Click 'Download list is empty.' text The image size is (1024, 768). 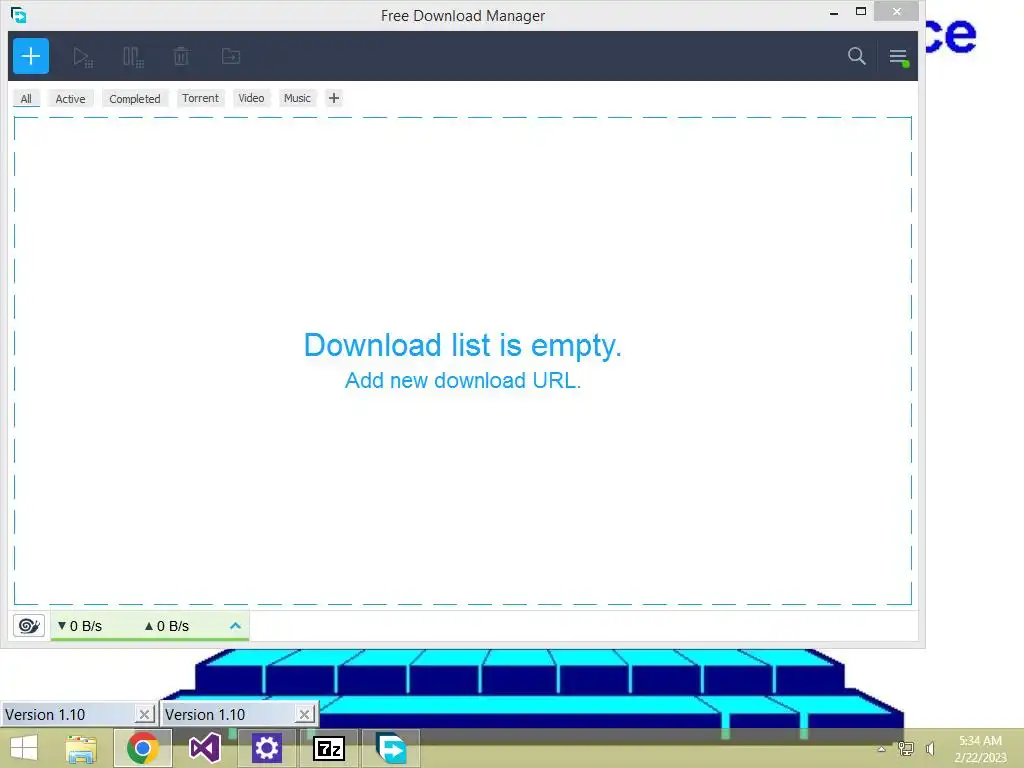click(x=462, y=345)
